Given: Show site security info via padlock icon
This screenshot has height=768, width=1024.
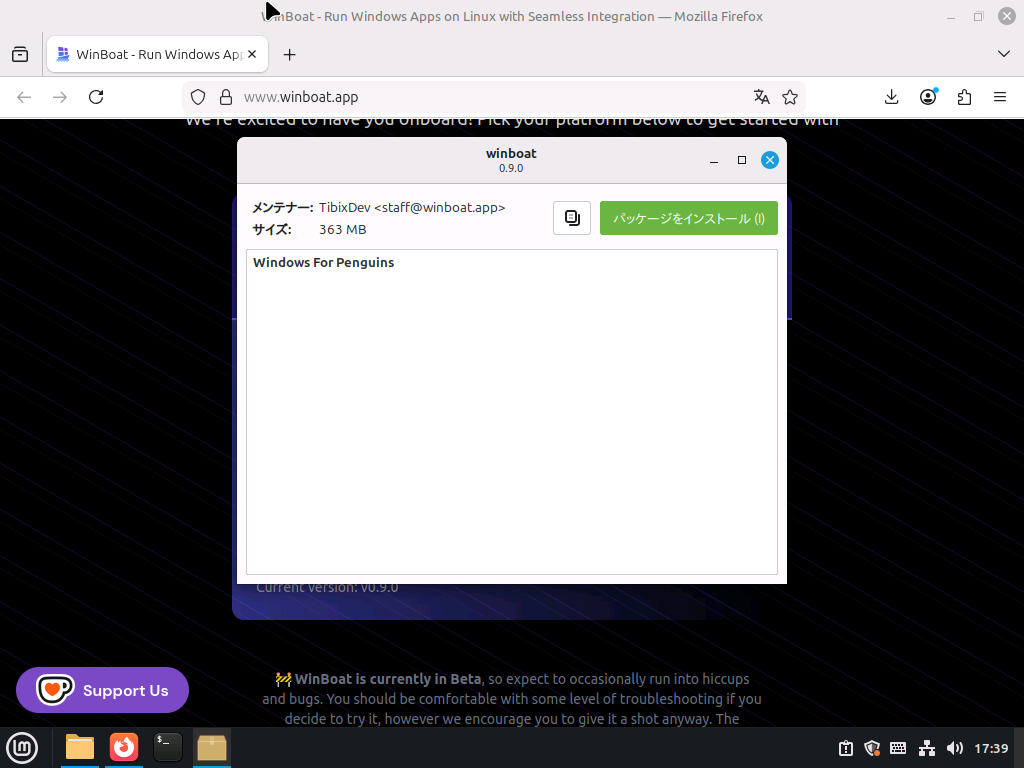Looking at the screenshot, I should [x=226, y=97].
